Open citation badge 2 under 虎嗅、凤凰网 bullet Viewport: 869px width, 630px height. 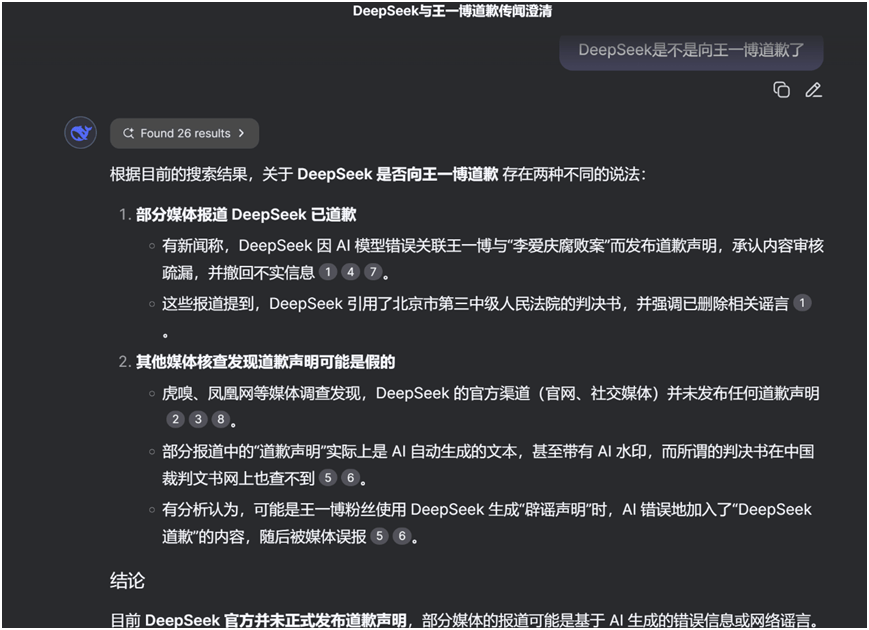pos(175,419)
